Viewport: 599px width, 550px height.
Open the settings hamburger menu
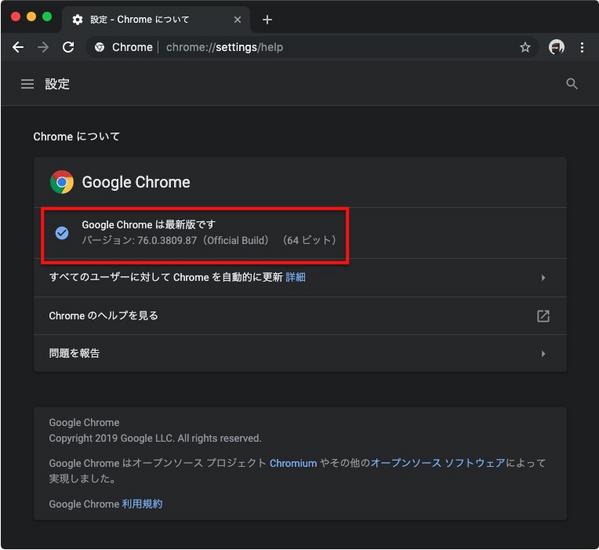pos(27,84)
